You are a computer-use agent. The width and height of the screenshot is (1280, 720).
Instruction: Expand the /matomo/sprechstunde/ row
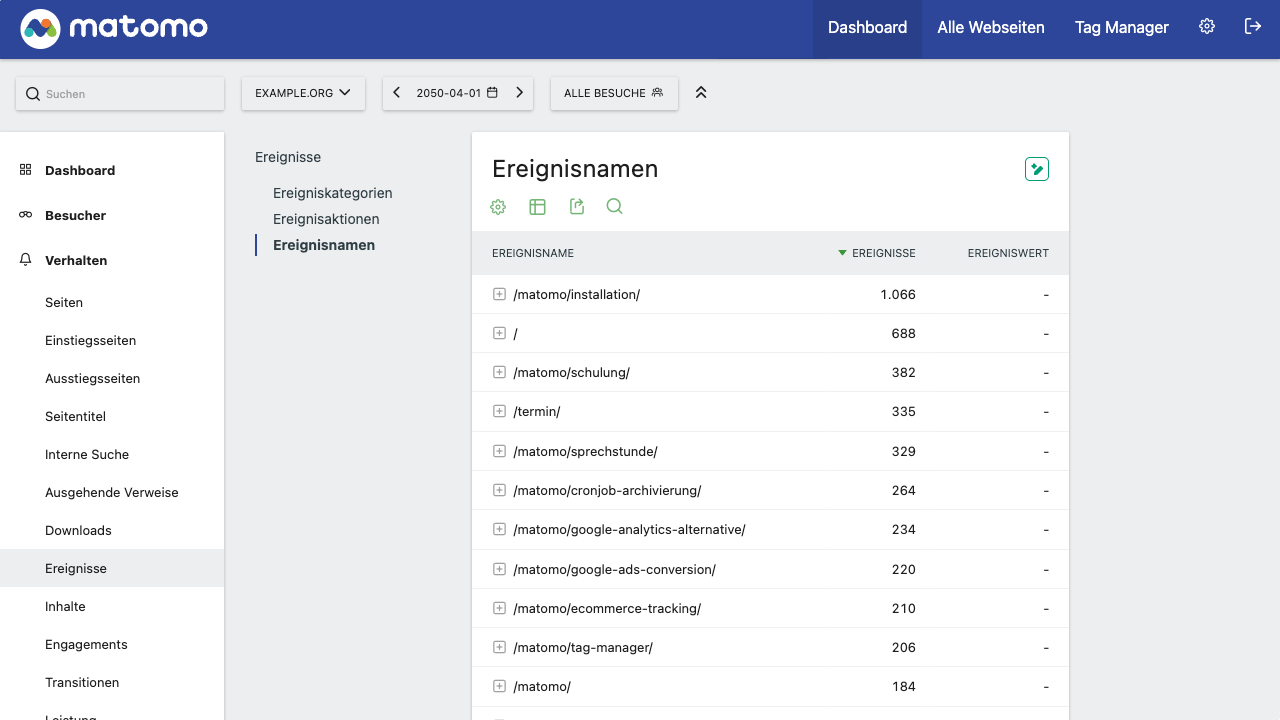click(x=499, y=451)
